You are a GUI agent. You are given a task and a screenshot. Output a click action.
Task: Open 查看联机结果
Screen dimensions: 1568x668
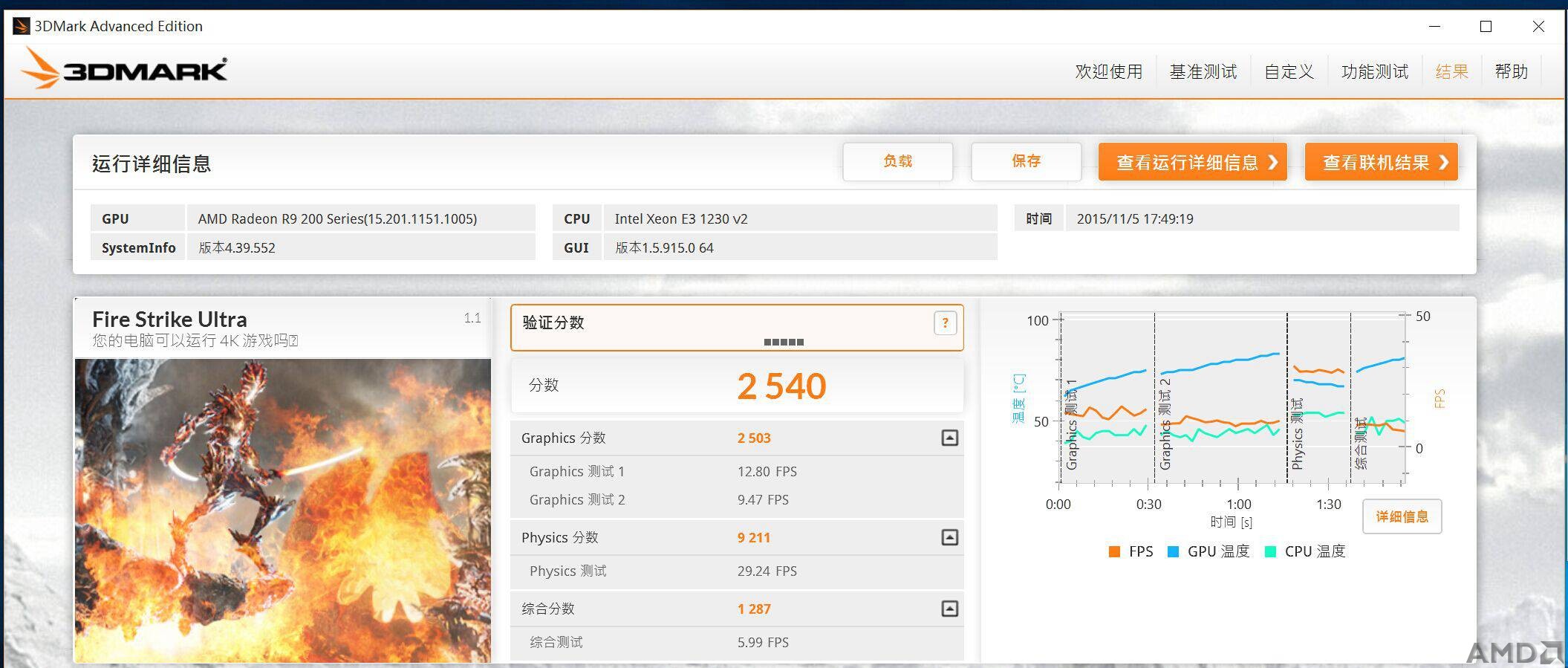[x=1381, y=162]
